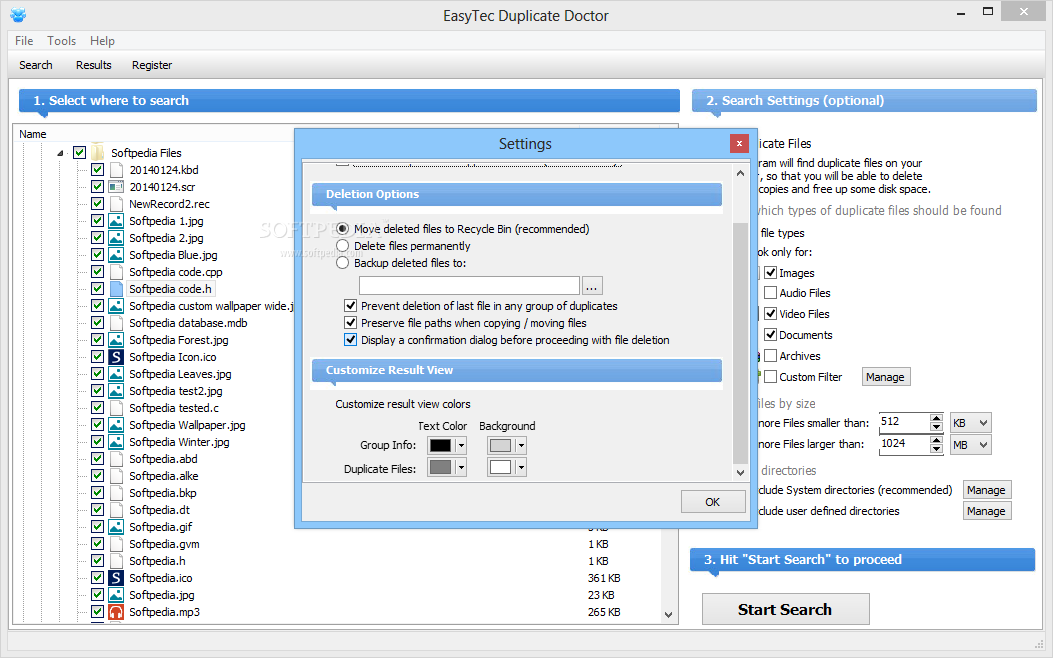Click Manage for System directories

click(x=986, y=490)
